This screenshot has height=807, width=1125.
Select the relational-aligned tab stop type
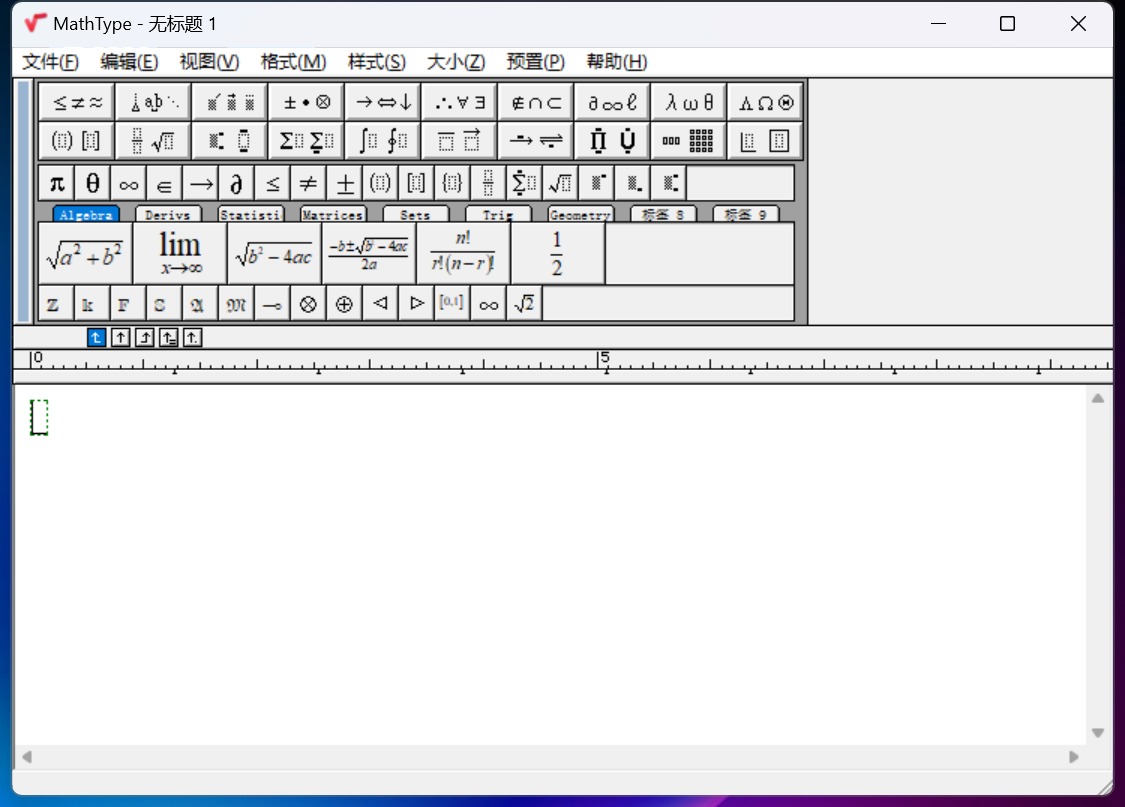tap(169, 337)
